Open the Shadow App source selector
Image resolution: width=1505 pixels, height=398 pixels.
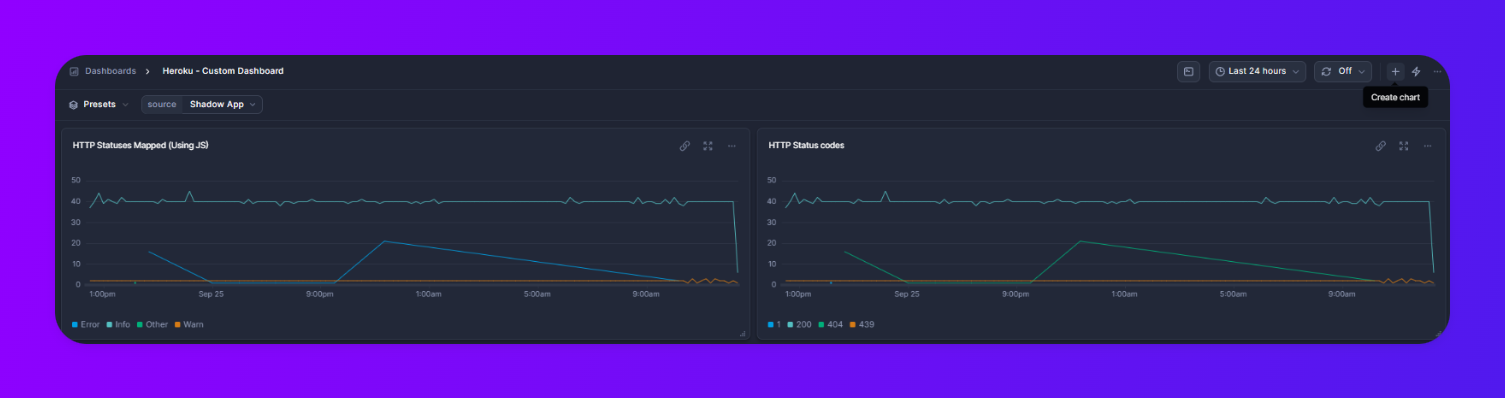tap(223, 104)
